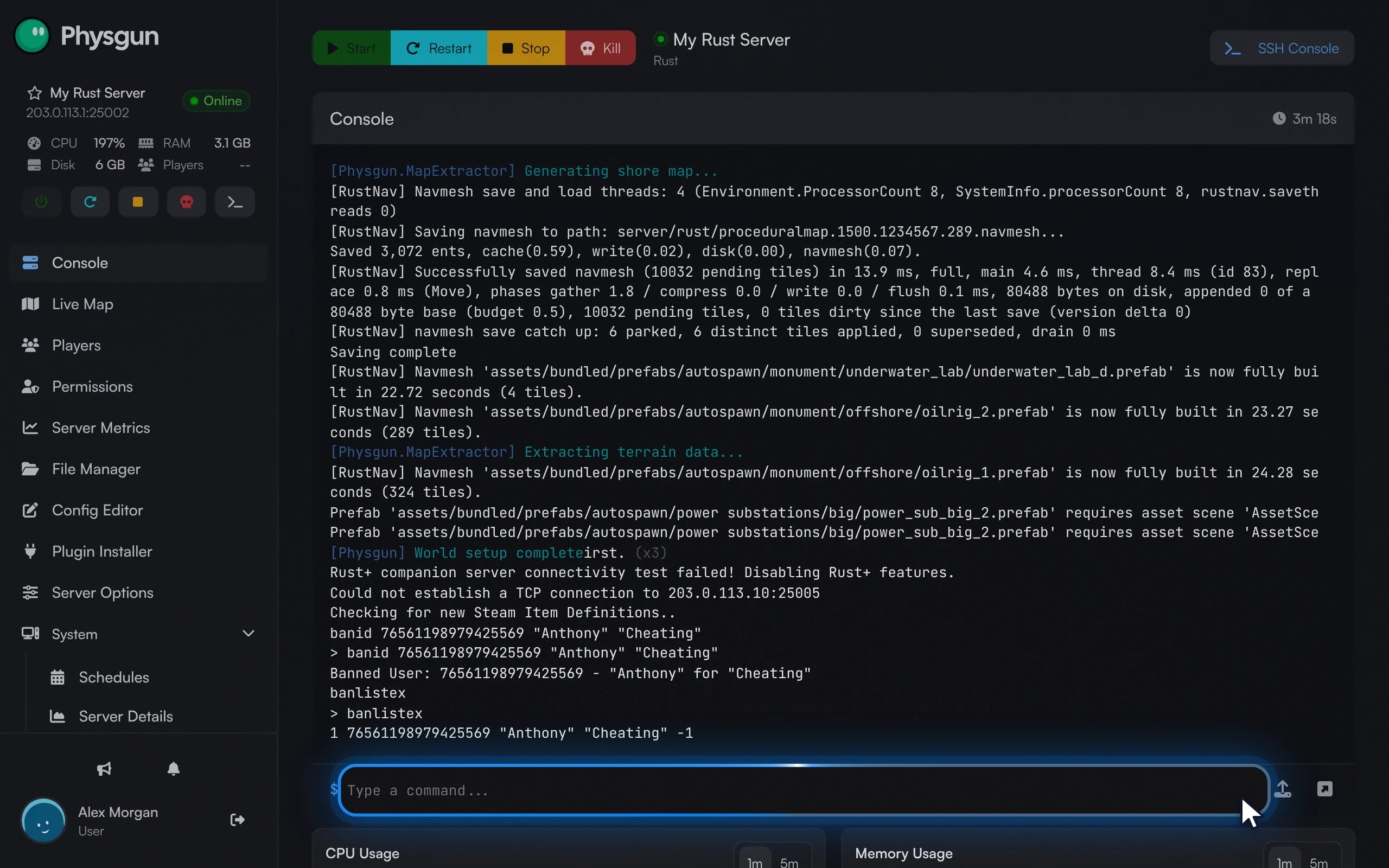Viewport: 1389px width, 868px height.
Task: Open Server Options
Action: (x=138, y=592)
